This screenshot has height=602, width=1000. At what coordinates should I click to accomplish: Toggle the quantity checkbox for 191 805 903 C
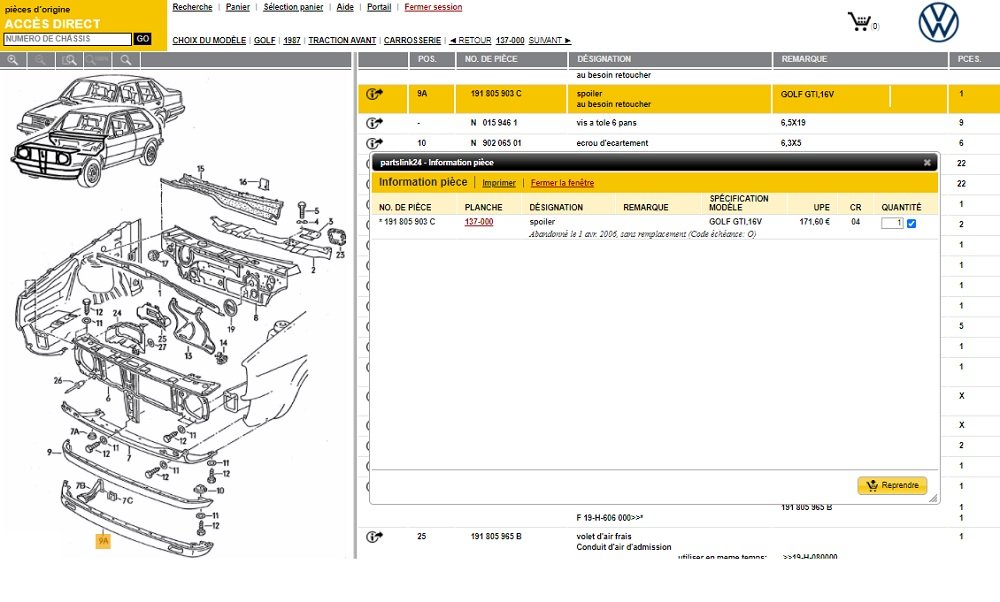tap(911, 223)
